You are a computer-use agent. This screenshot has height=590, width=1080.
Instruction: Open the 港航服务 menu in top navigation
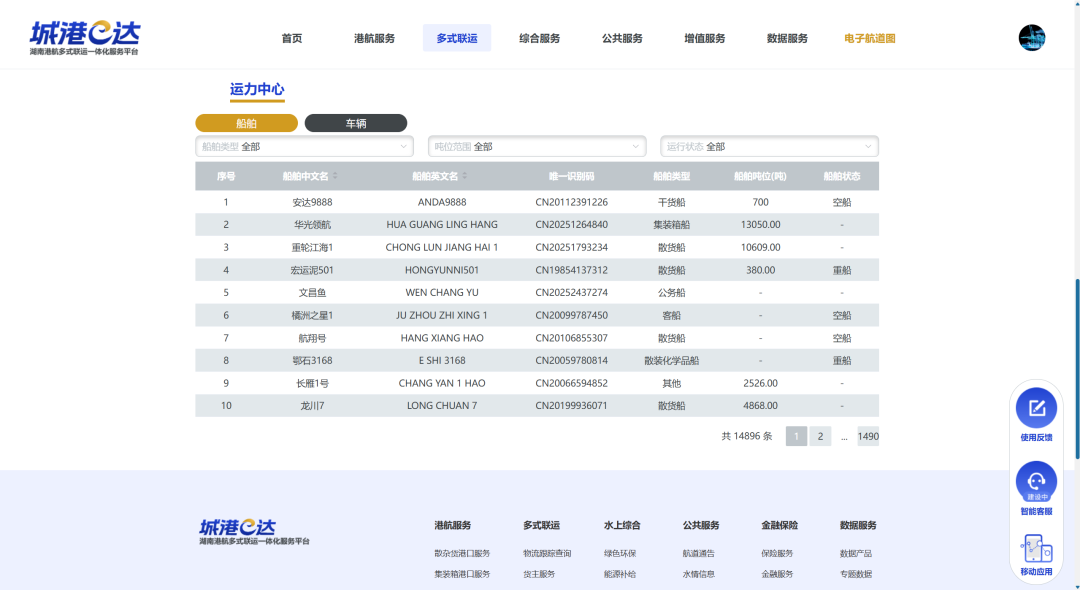(x=374, y=38)
